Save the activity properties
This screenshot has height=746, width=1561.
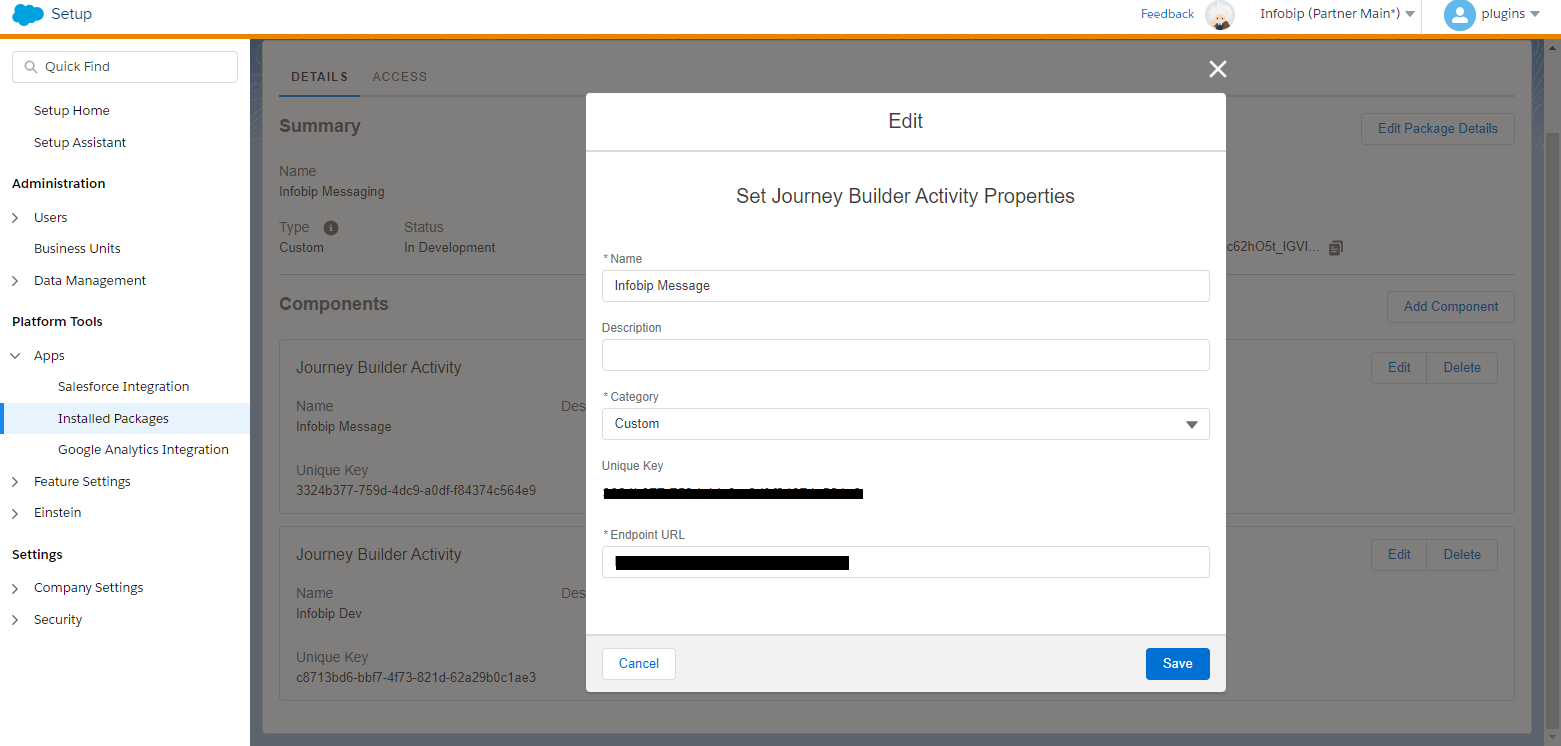(1177, 664)
